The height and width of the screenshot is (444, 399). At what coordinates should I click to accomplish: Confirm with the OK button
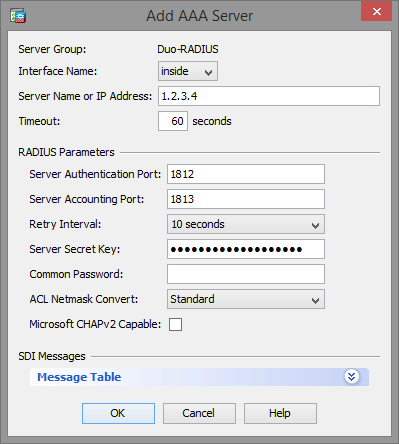pos(118,413)
